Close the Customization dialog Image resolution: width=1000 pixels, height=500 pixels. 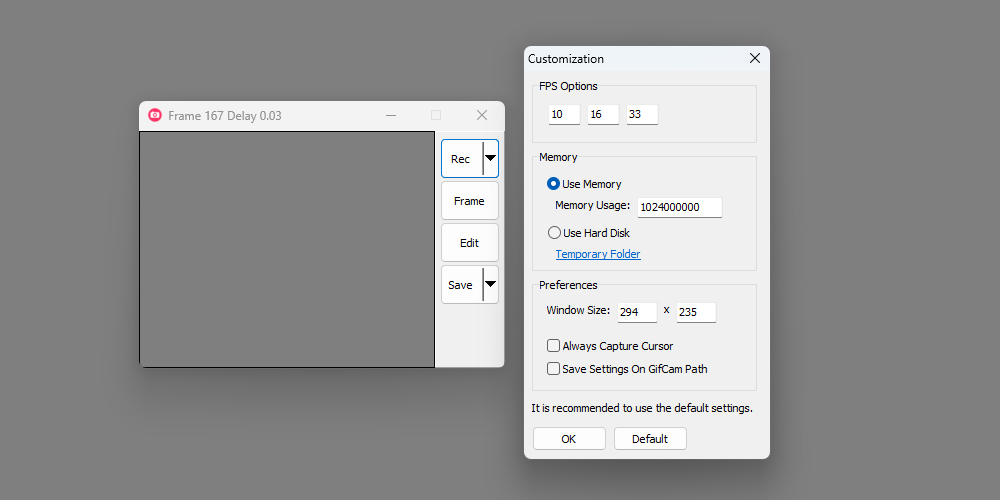click(x=755, y=59)
